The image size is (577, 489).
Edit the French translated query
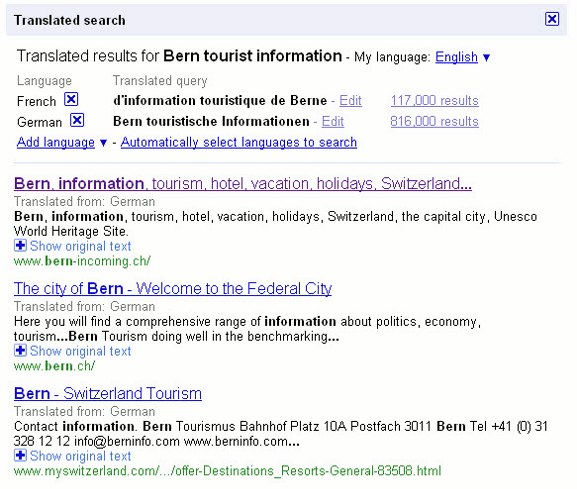pyautogui.click(x=350, y=100)
